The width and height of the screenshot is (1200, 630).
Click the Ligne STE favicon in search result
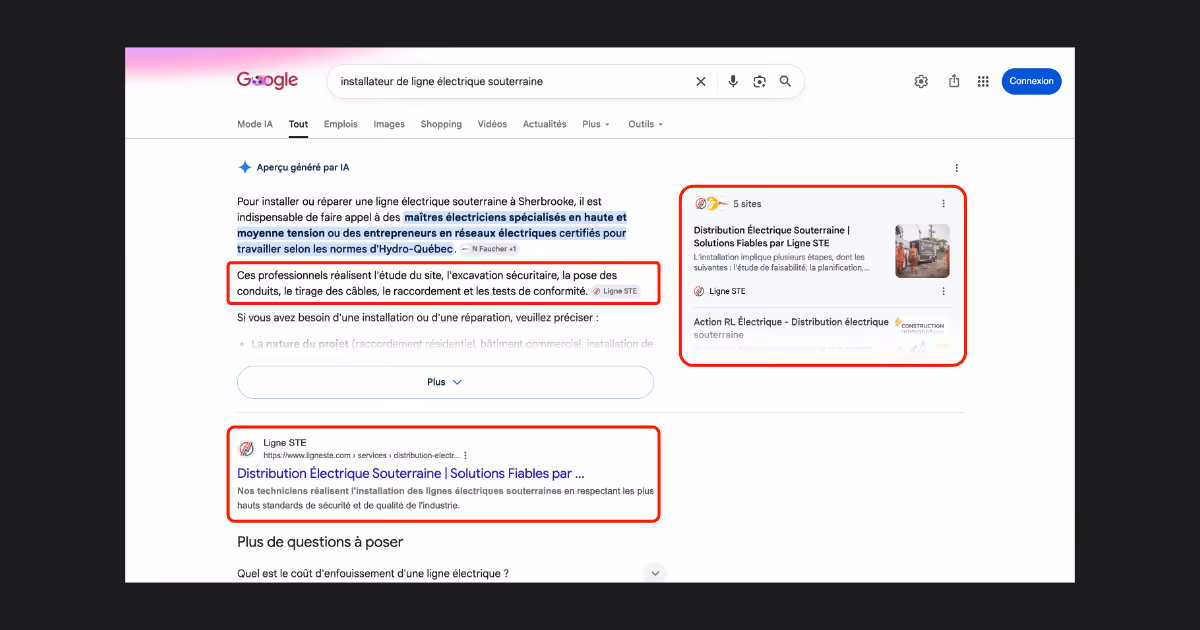[246, 448]
